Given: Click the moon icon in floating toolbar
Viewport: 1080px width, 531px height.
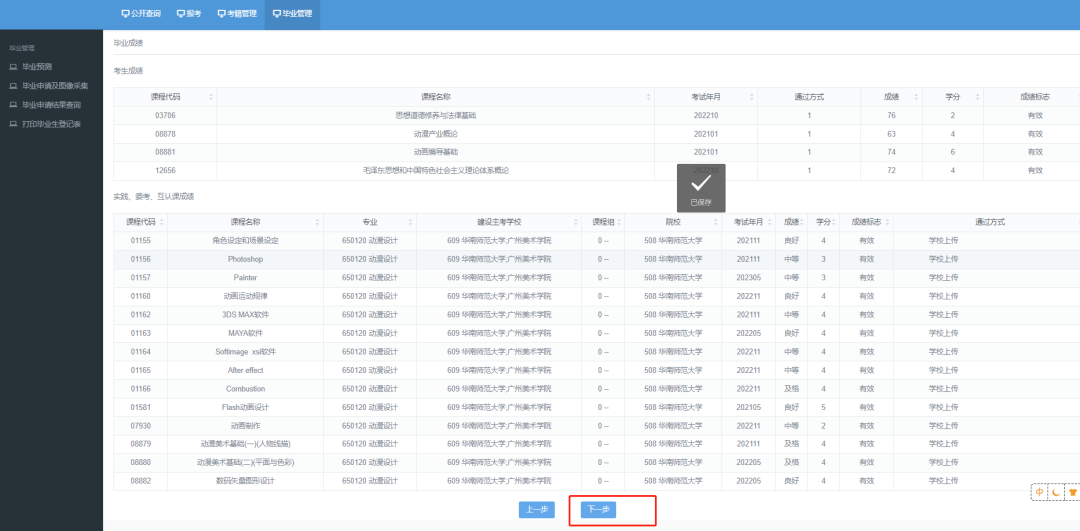Looking at the screenshot, I should click(1056, 492).
